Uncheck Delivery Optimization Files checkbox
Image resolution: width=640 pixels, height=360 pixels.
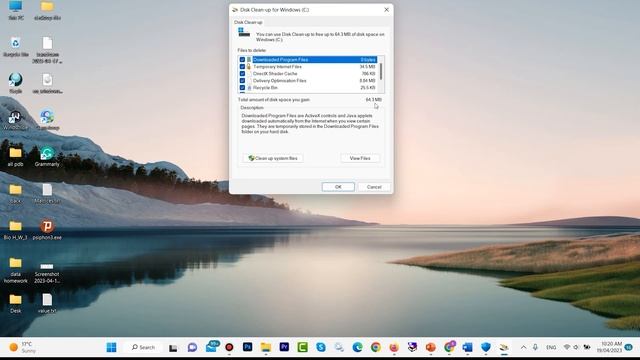click(242, 81)
